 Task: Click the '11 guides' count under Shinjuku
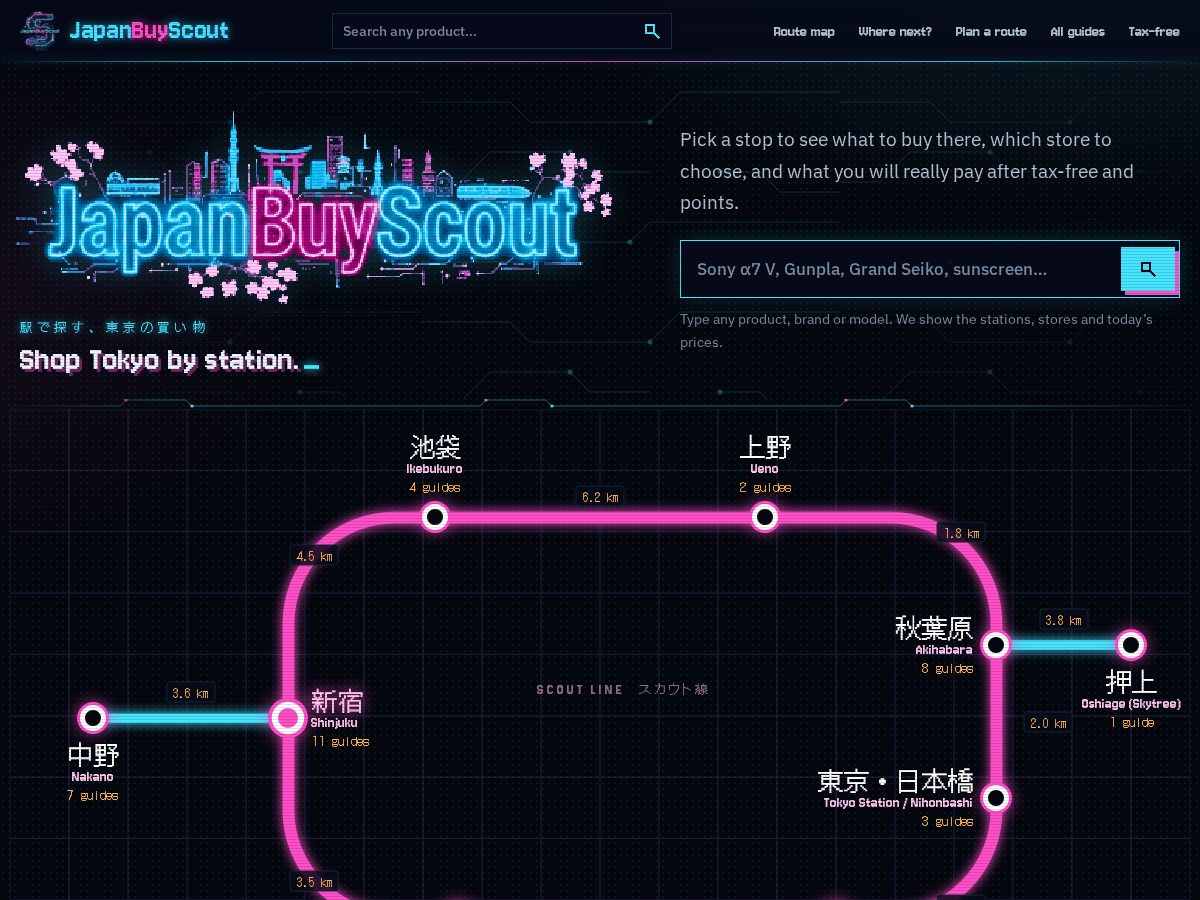(340, 741)
